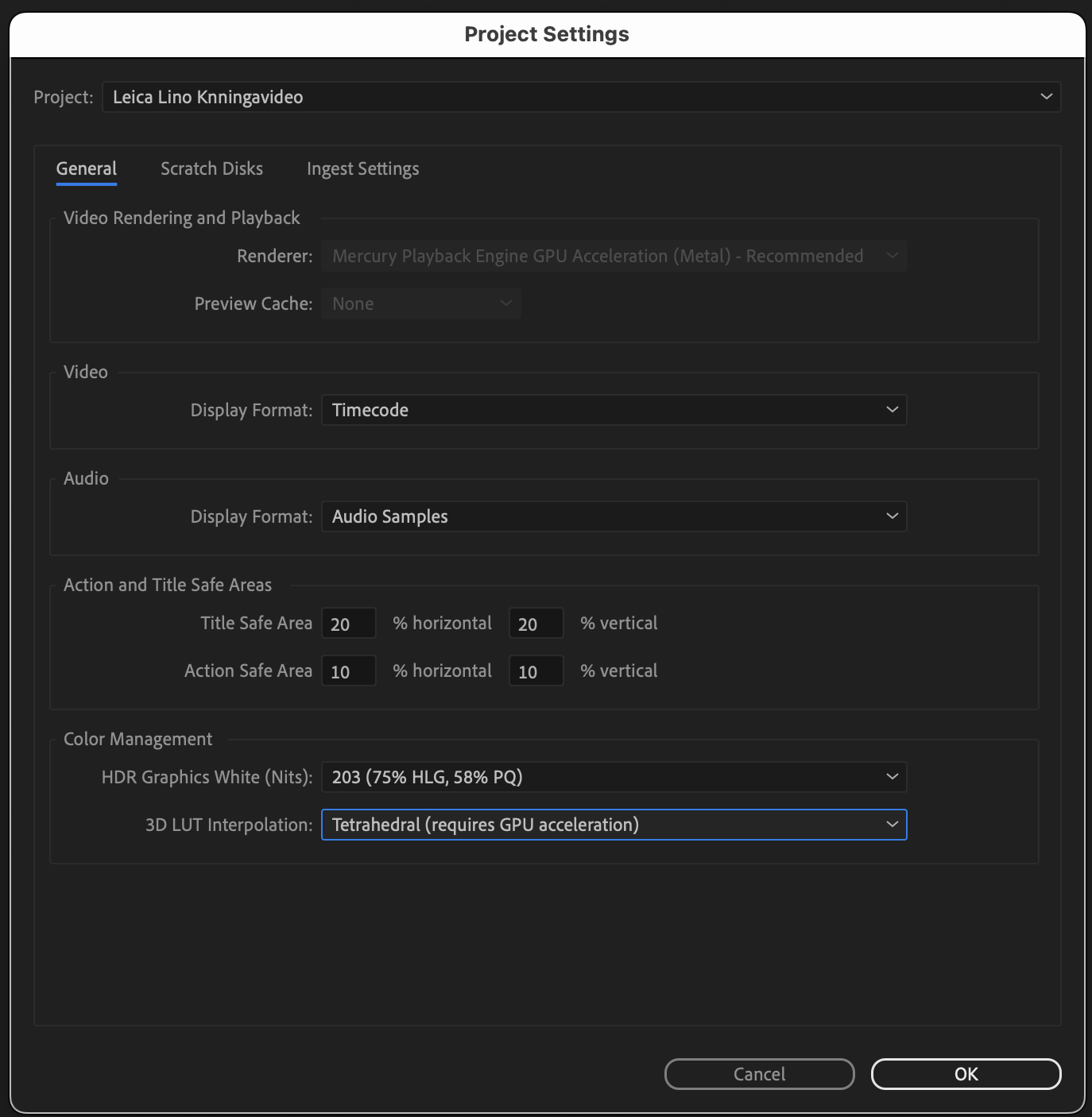The image size is (1092, 1117).
Task: Click the Title Safe Area vertical value
Action: click(x=536, y=623)
